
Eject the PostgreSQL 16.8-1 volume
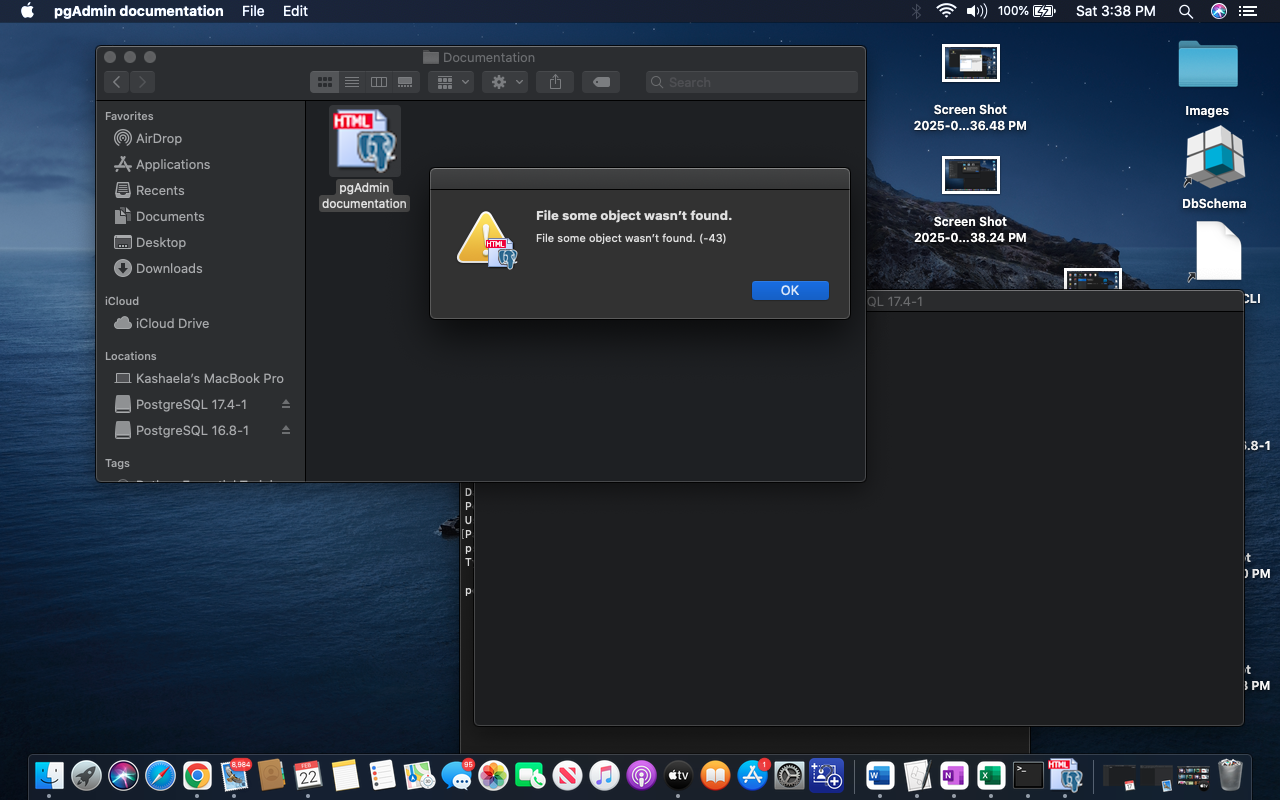[286, 430]
